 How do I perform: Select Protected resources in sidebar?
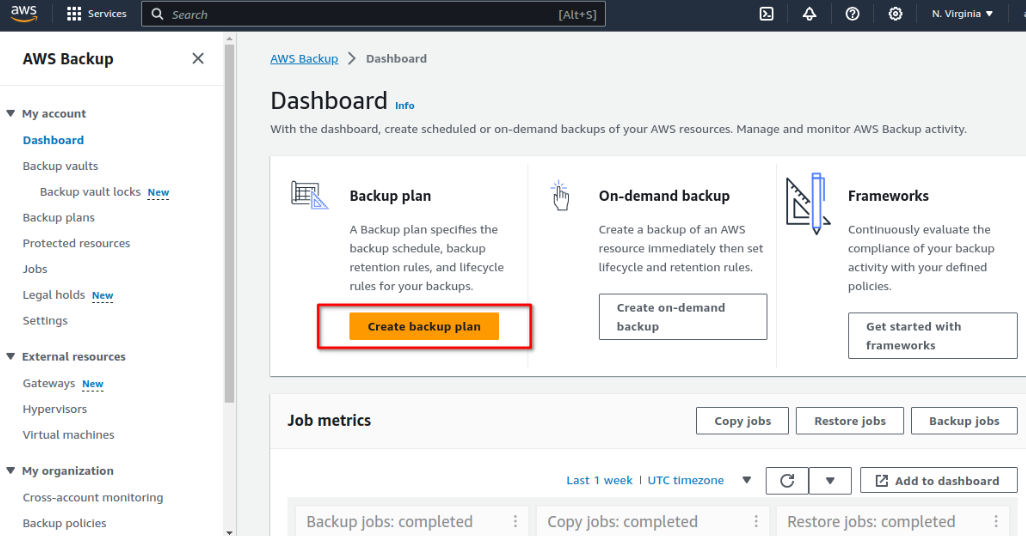click(x=76, y=243)
